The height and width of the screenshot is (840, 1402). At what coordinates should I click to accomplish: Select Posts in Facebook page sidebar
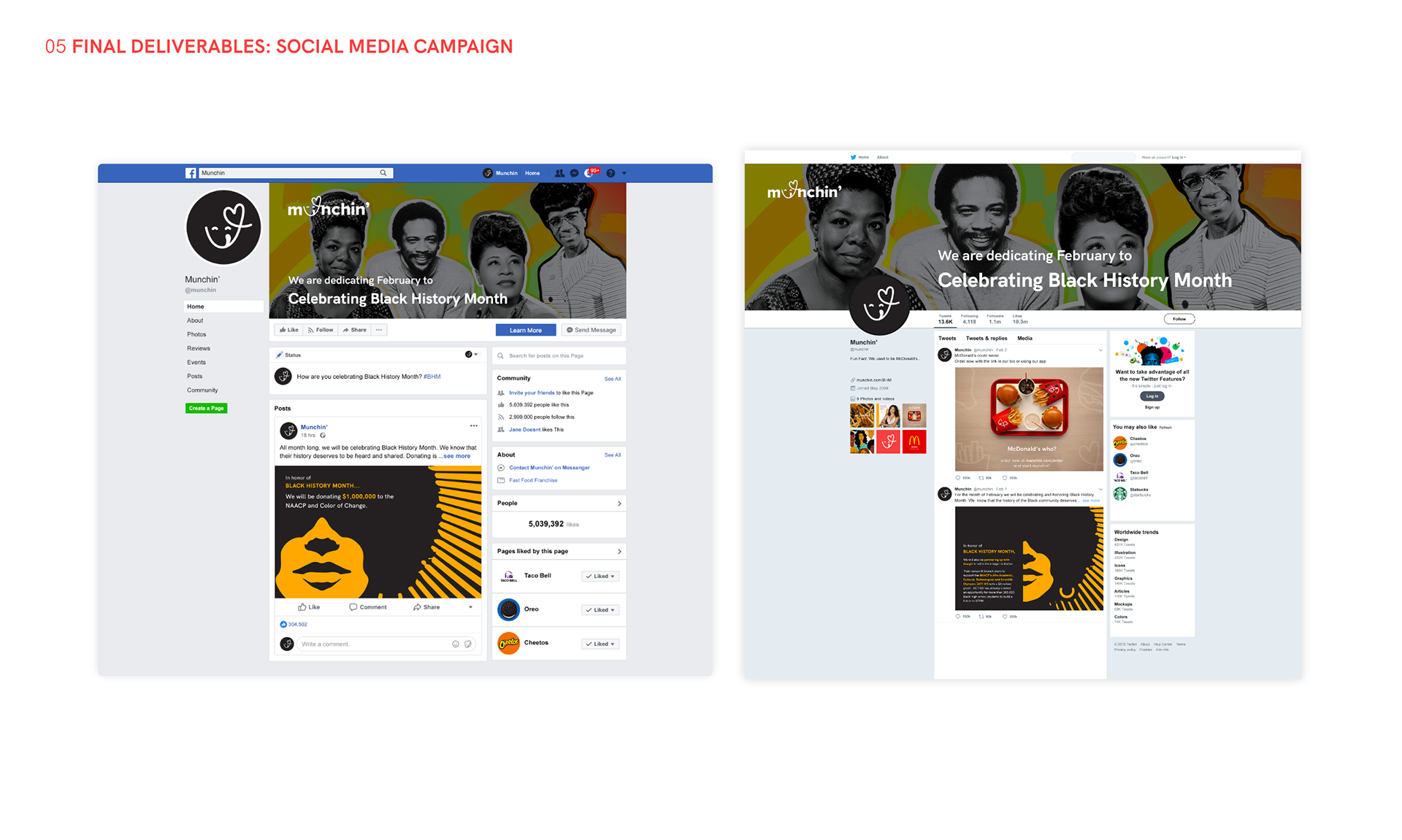coord(194,376)
